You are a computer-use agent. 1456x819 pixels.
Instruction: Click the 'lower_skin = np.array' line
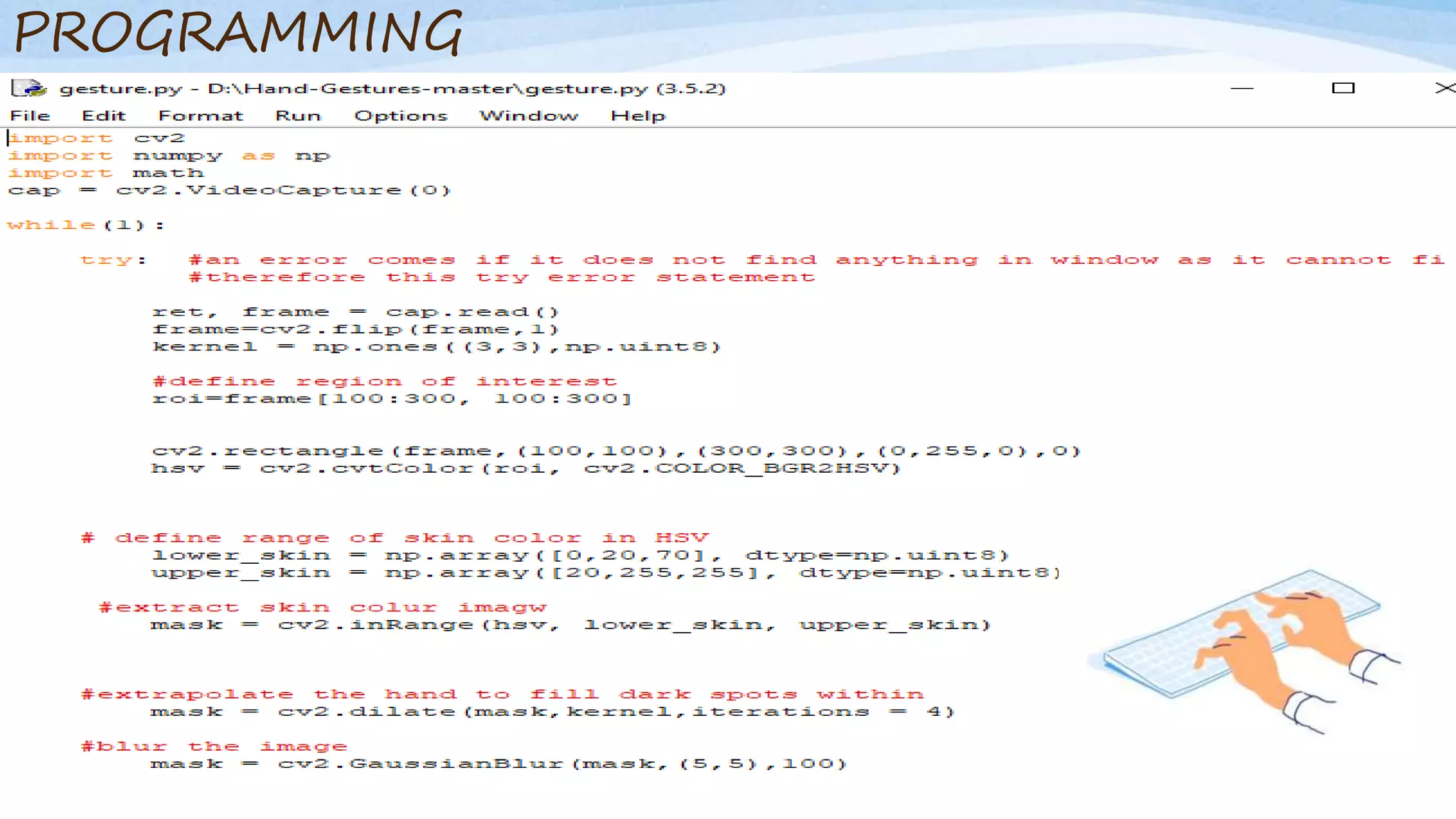pyautogui.click(x=581, y=555)
